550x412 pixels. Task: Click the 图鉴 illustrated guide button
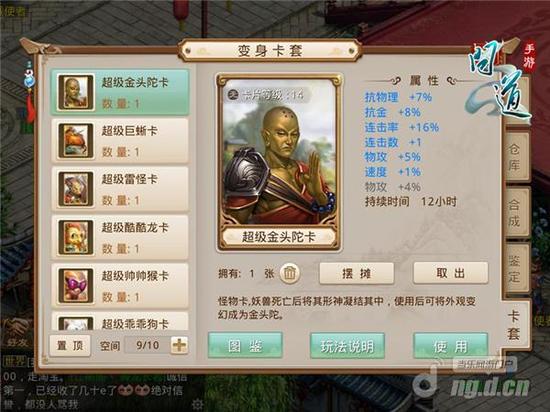pos(245,346)
